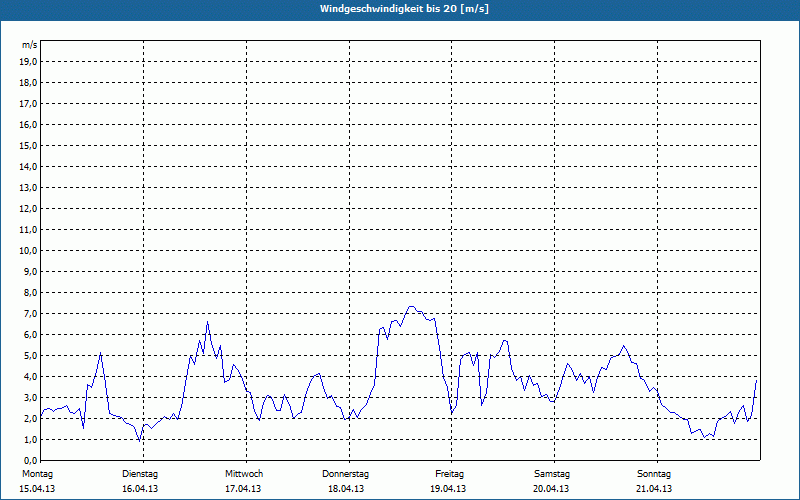Click the date 16.04.13
The width and height of the screenshot is (800, 500).
coord(140,489)
